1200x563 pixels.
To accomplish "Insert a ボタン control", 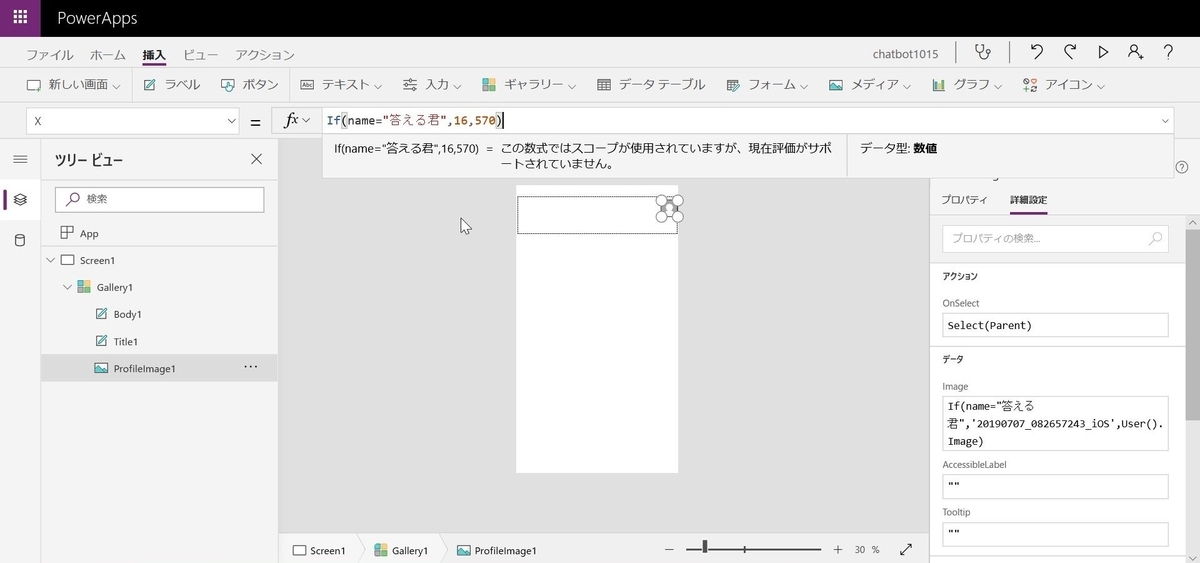I will [249, 85].
